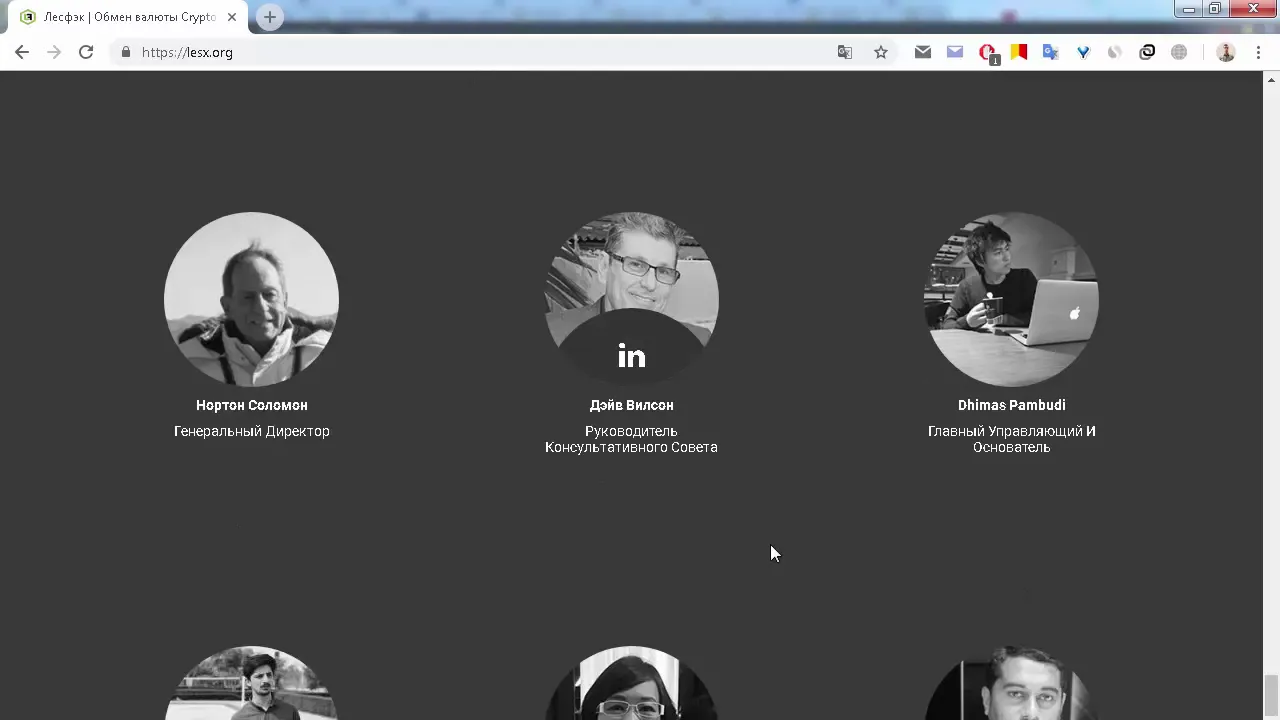The height and width of the screenshot is (720, 1280).
Task: Go back to the previous page
Action: [x=22, y=52]
